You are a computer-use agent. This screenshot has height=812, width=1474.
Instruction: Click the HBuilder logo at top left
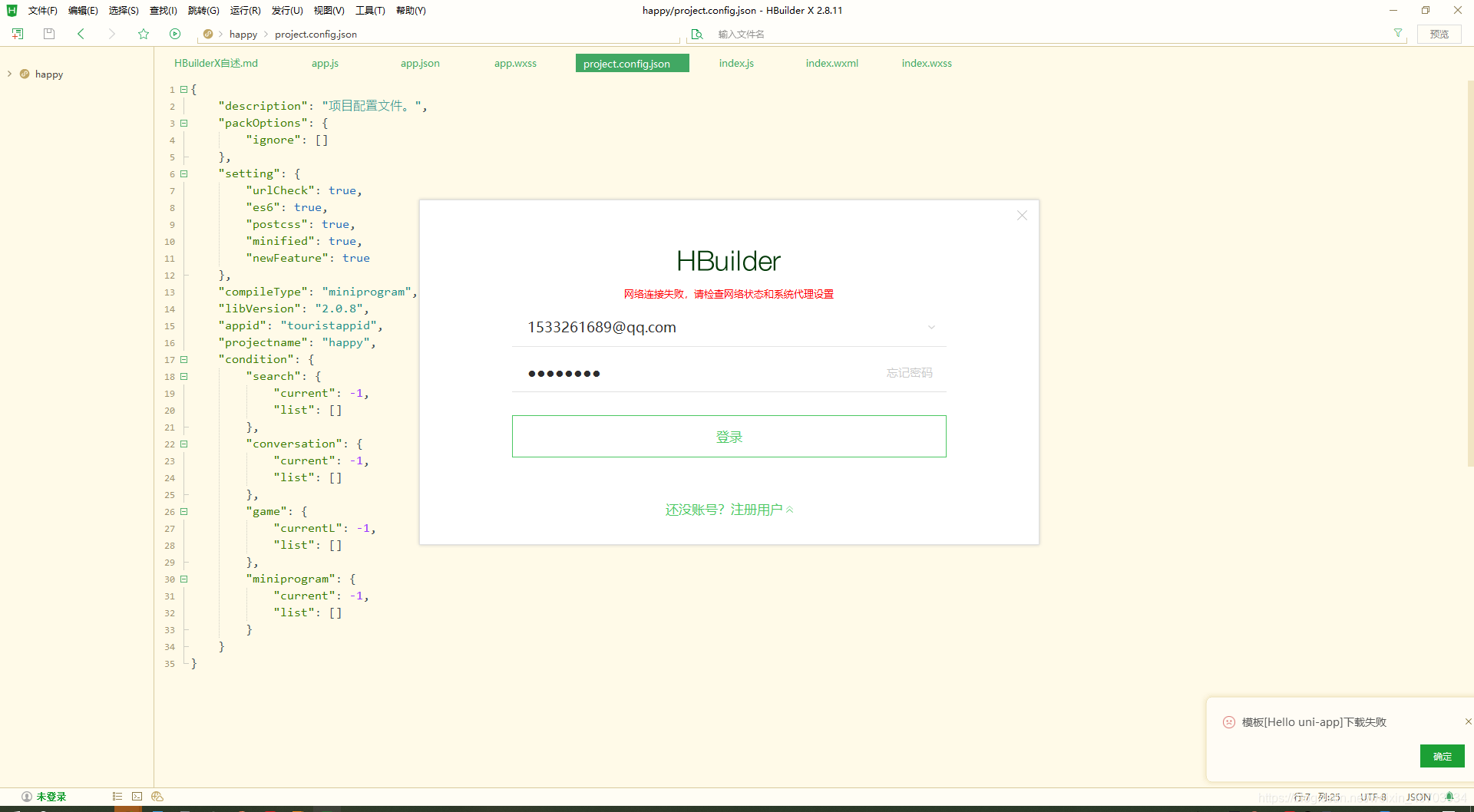[x=12, y=10]
